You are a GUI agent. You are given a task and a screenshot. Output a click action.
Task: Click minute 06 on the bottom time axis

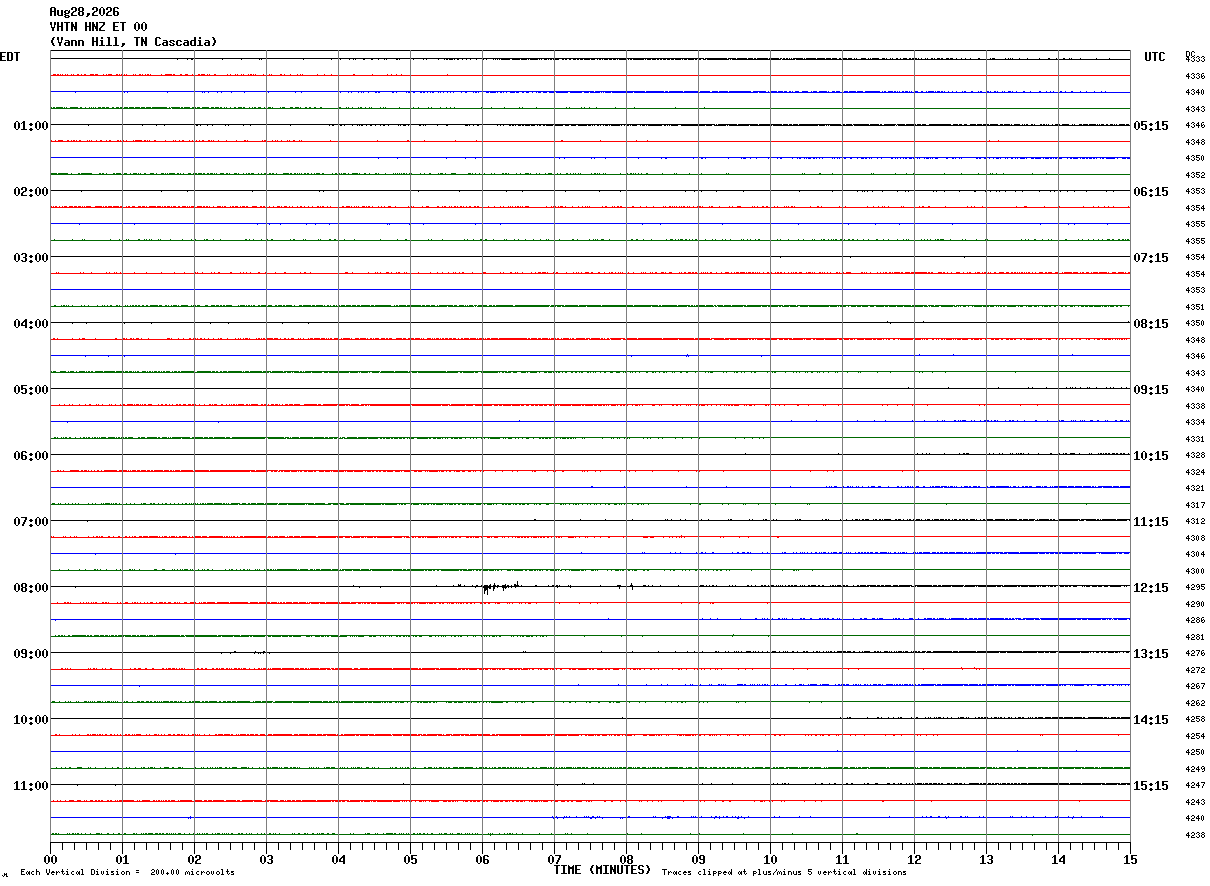tap(482, 859)
